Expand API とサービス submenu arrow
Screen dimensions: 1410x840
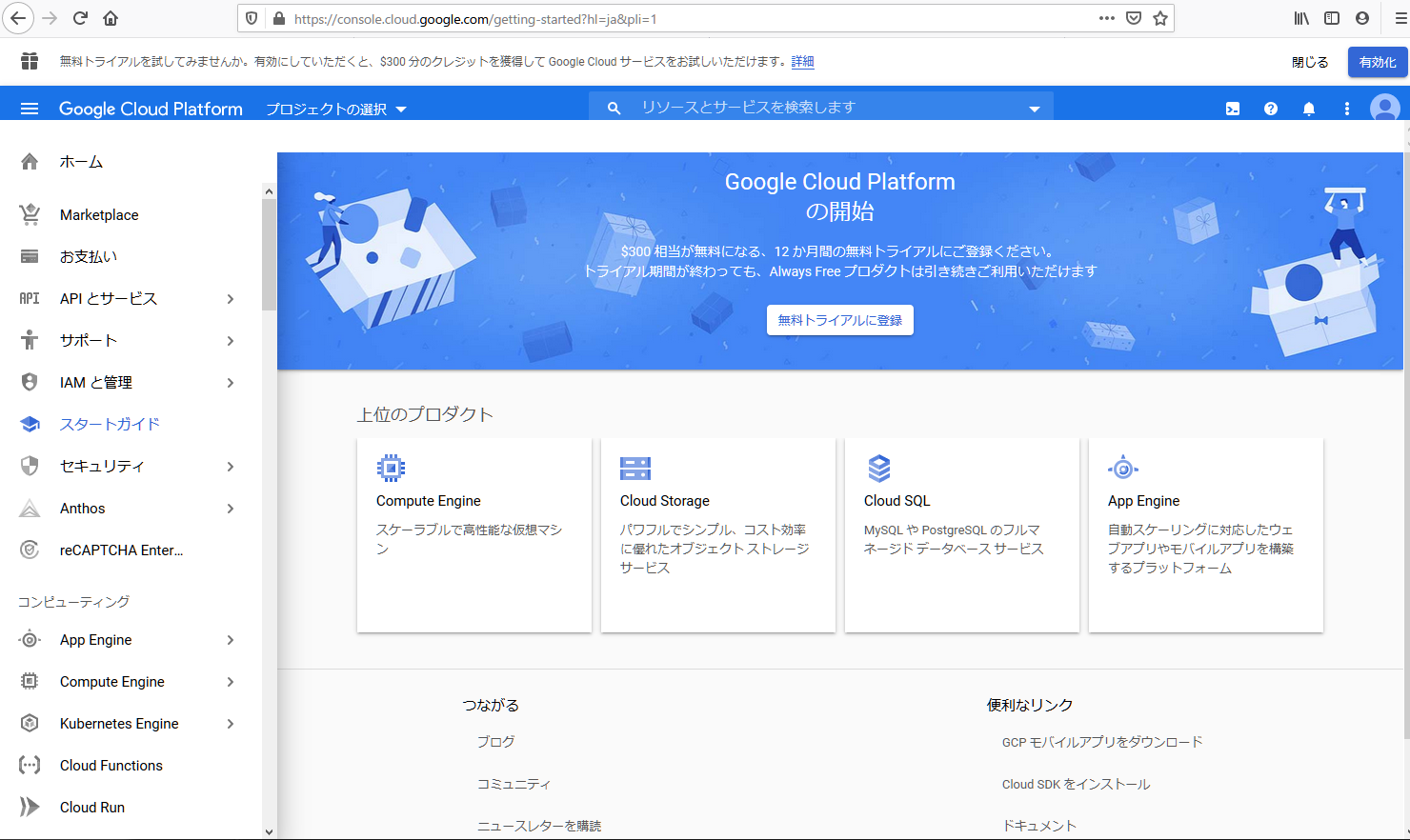pyautogui.click(x=231, y=299)
